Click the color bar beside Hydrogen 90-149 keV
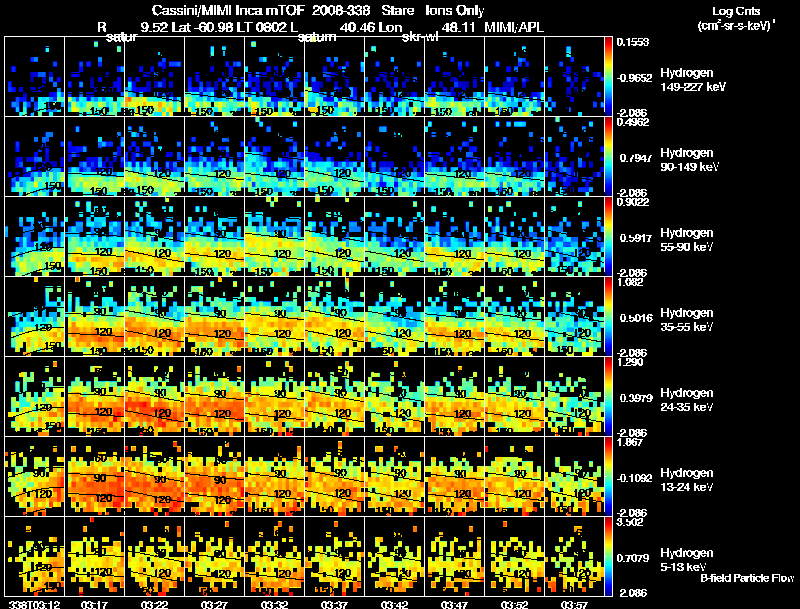 point(608,156)
